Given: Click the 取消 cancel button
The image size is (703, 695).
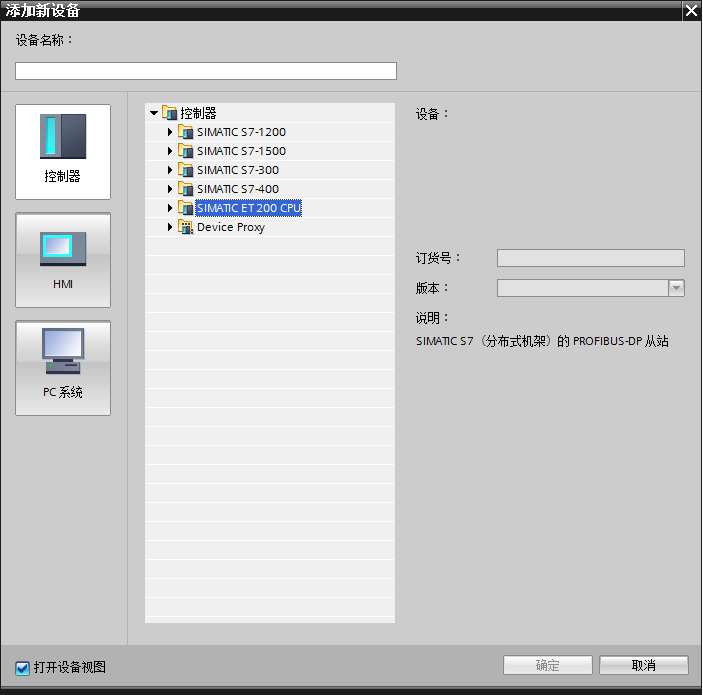Looking at the screenshot, I should tap(643, 666).
